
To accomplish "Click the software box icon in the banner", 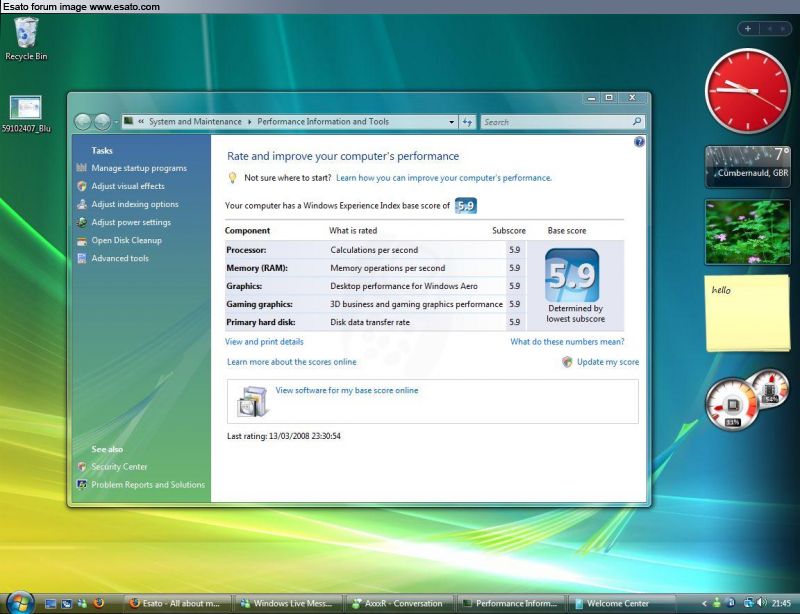I will (253, 402).
